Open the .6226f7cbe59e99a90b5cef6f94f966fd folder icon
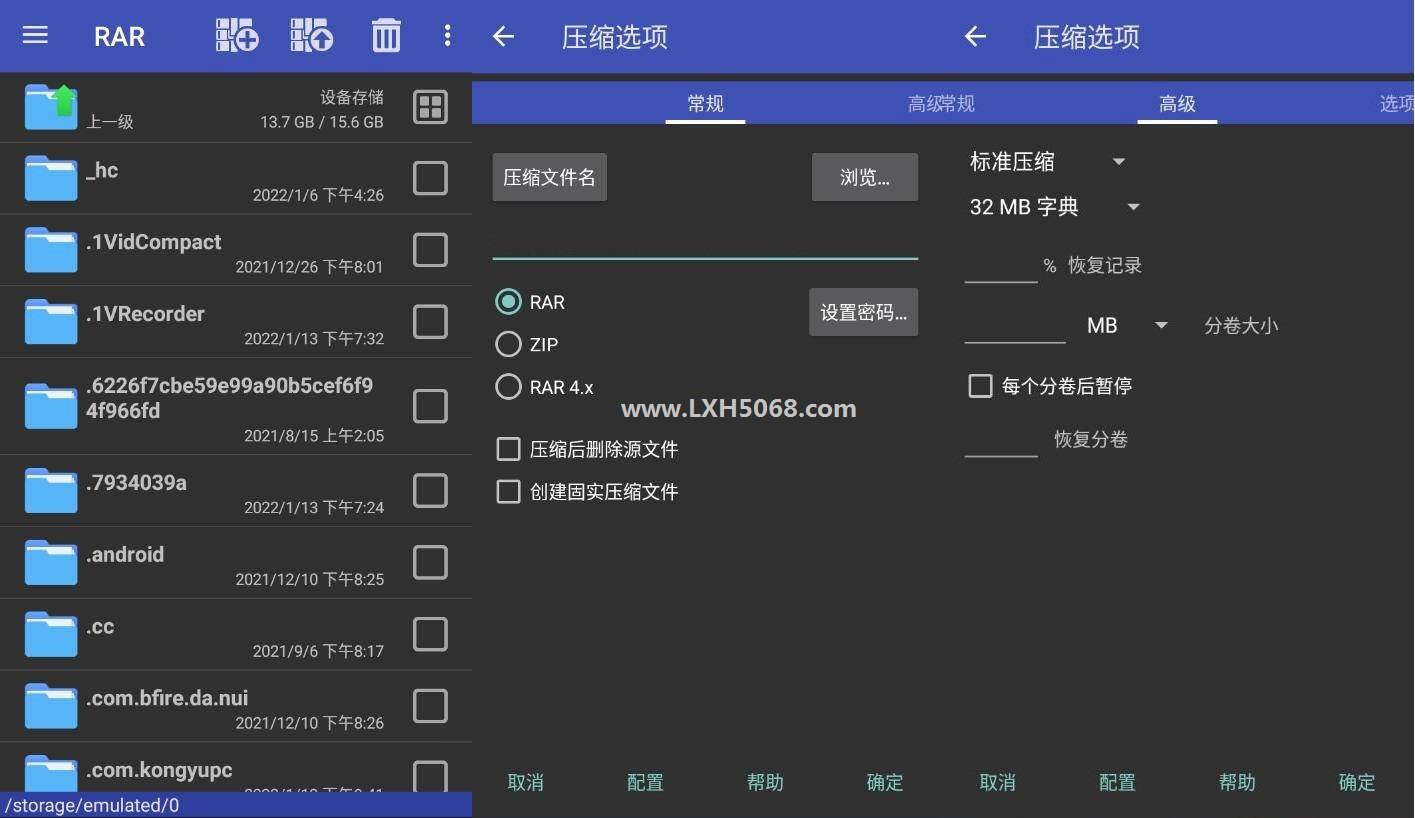Image resolution: width=1415 pixels, height=818 pixels. (x=51, y=407)
